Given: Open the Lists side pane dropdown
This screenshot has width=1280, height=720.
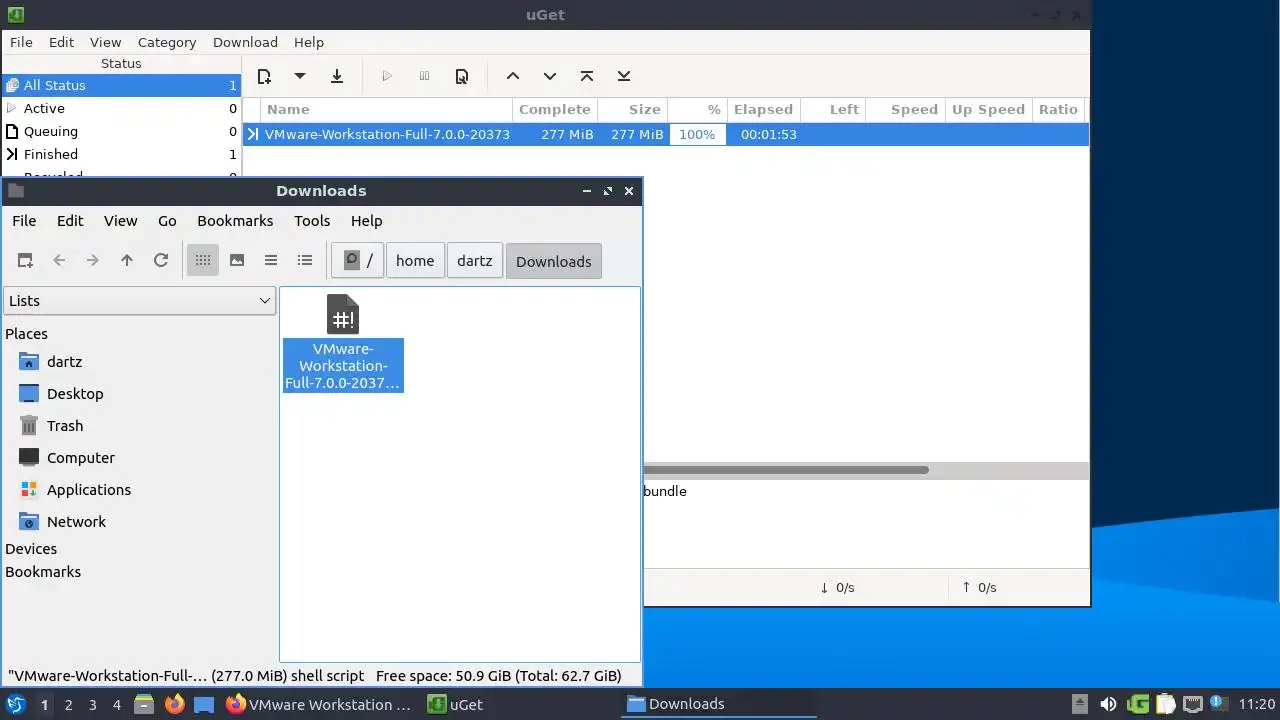Looking at the screenshot, I should pos(140,300).
